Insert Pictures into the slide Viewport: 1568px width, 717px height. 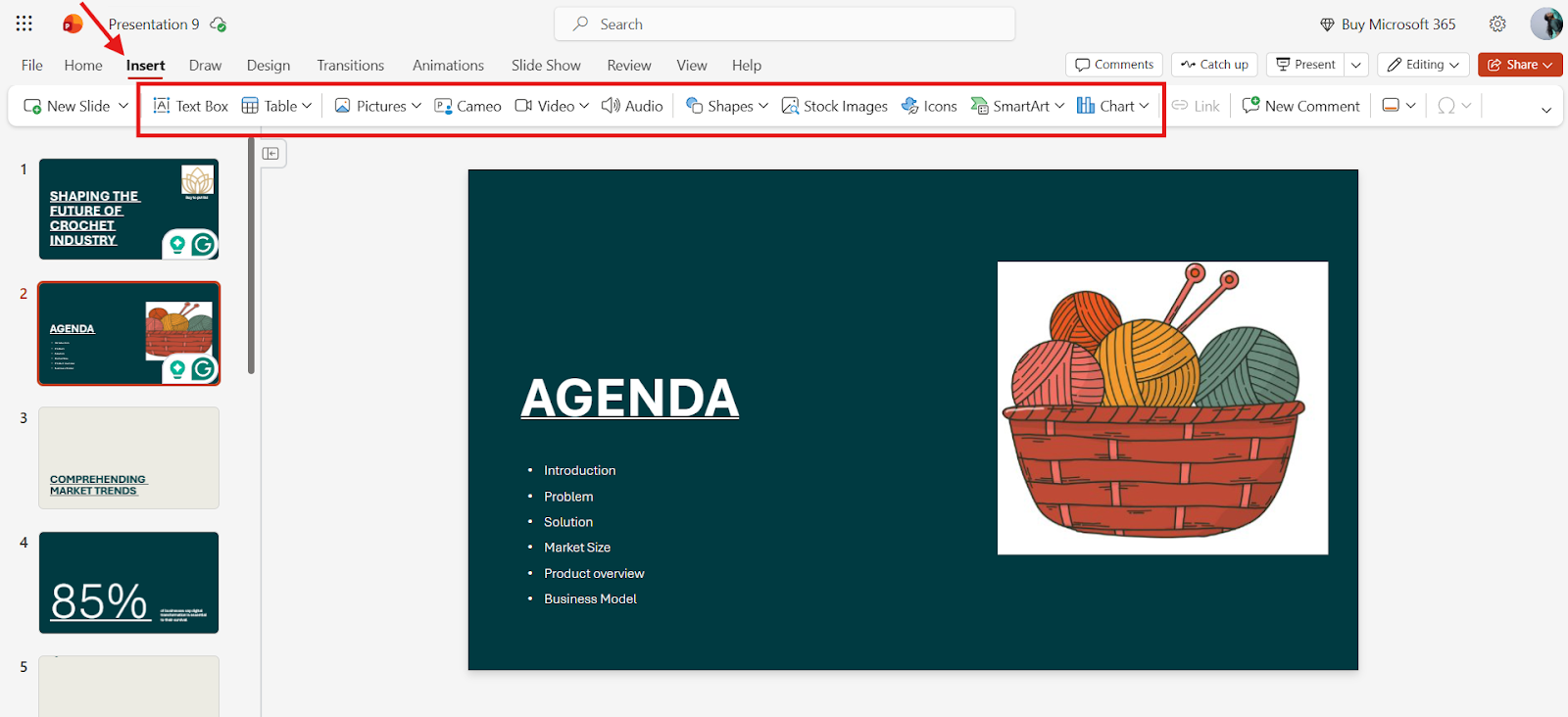click(x=370, y=106)
